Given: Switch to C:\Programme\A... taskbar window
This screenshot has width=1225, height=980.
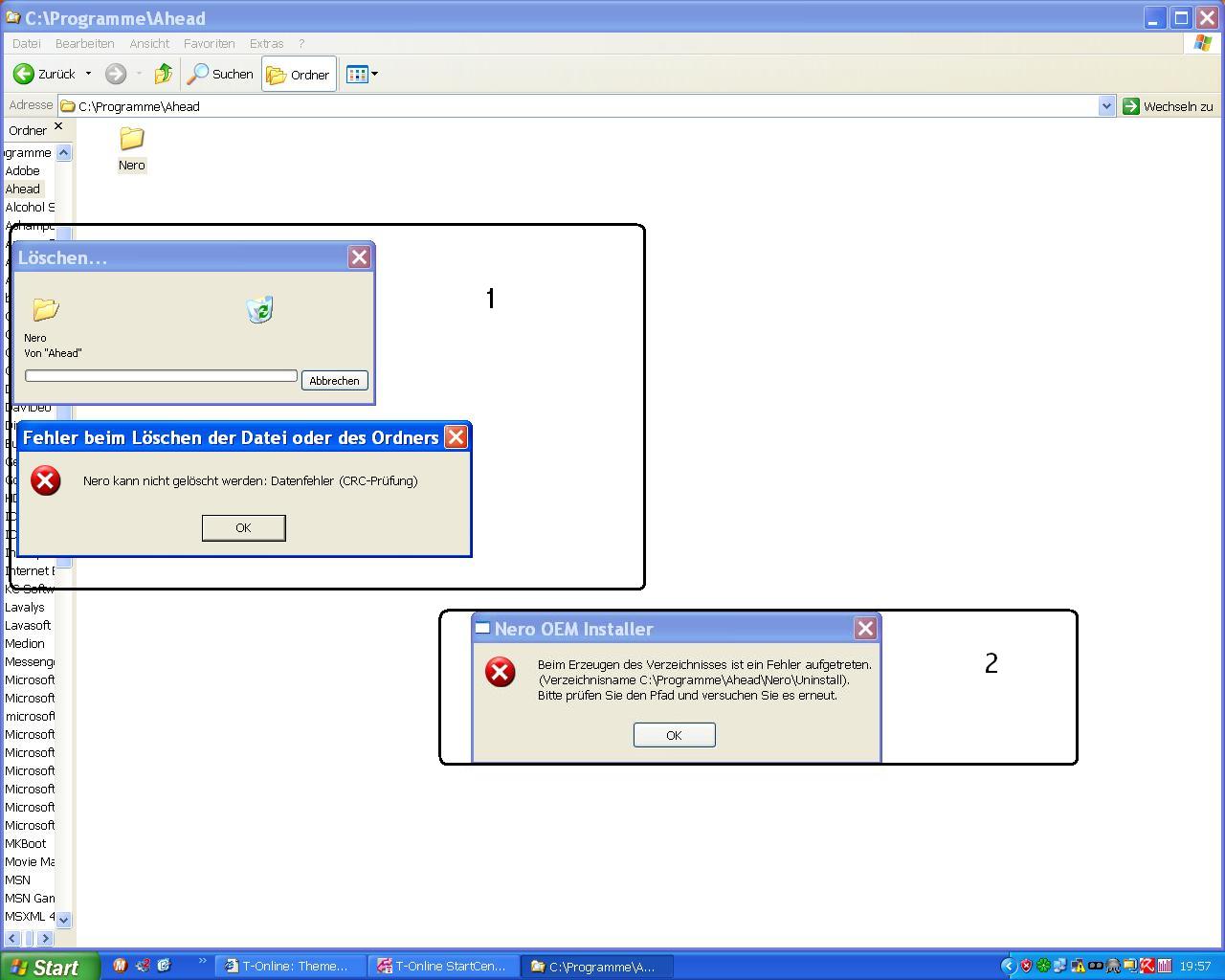Looking at the screenshot, I should point(597,967).
